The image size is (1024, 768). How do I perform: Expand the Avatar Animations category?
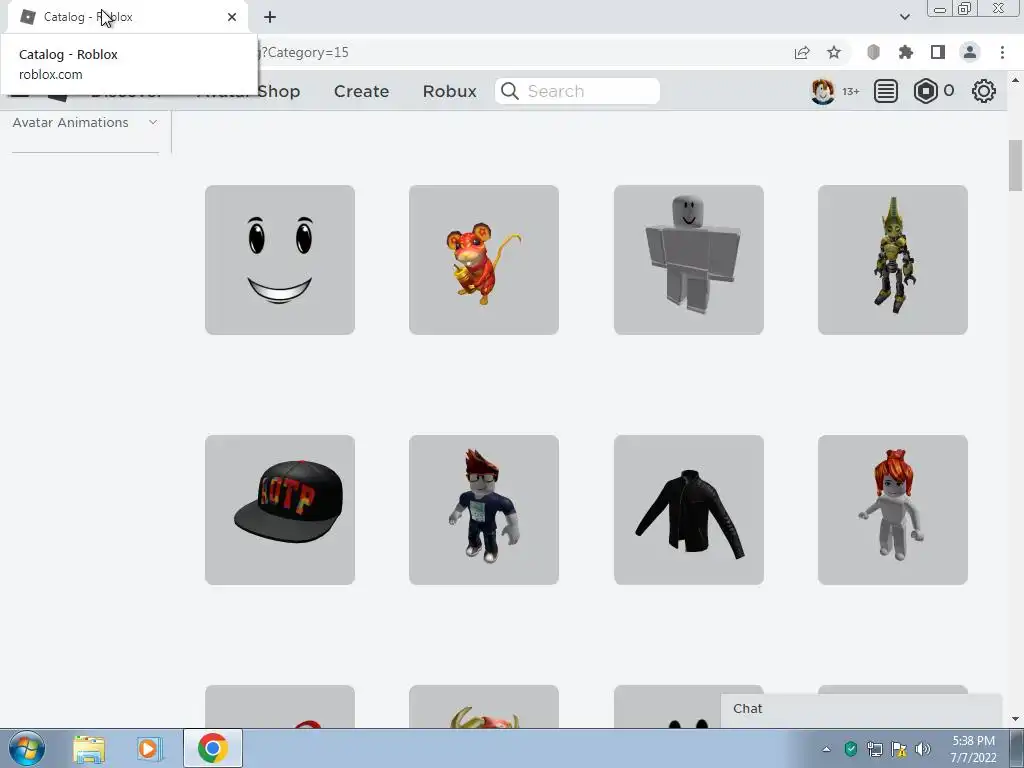(x=85, y=123)
